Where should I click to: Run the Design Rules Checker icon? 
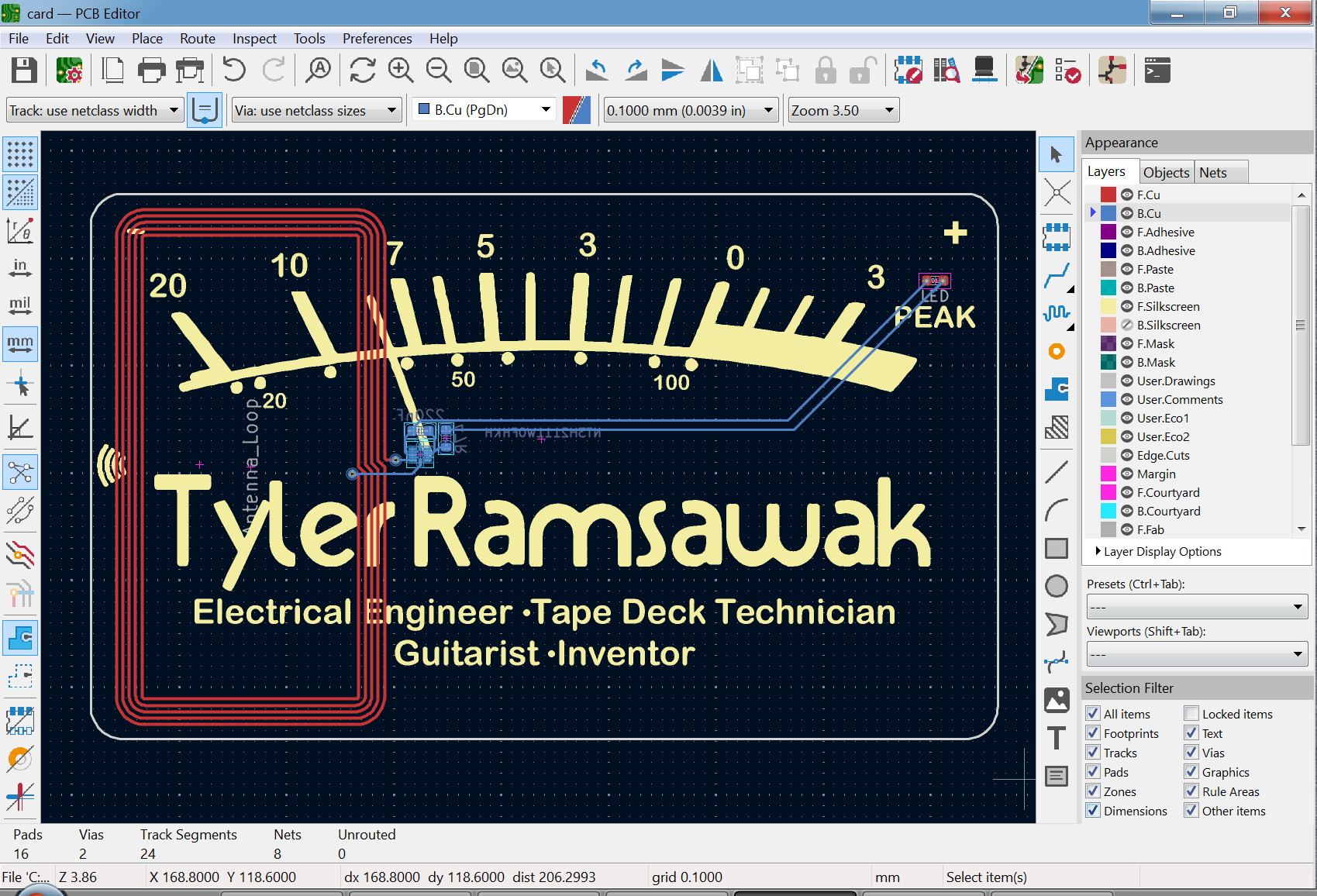(x=1067, y=71)
